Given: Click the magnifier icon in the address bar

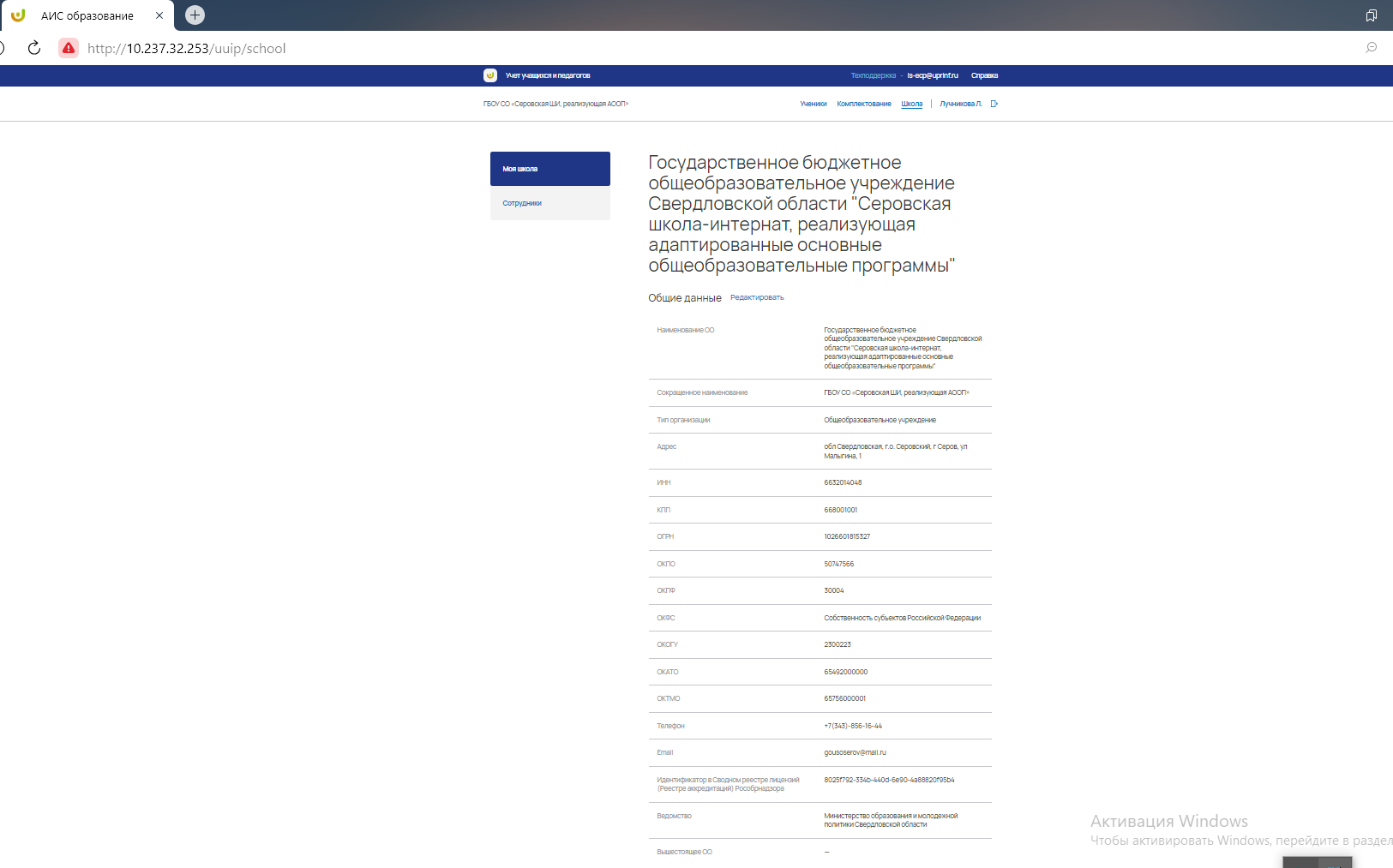Looking at the screenshot, I should tap(1372, 48).
